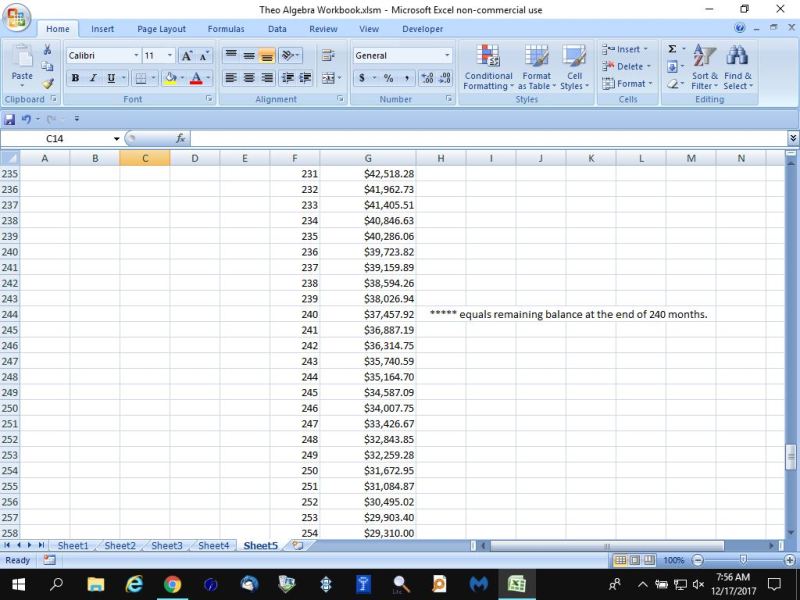Select the Format Painter brush
The height and width of the screenshot is (600, 800).
click(47, 83)
